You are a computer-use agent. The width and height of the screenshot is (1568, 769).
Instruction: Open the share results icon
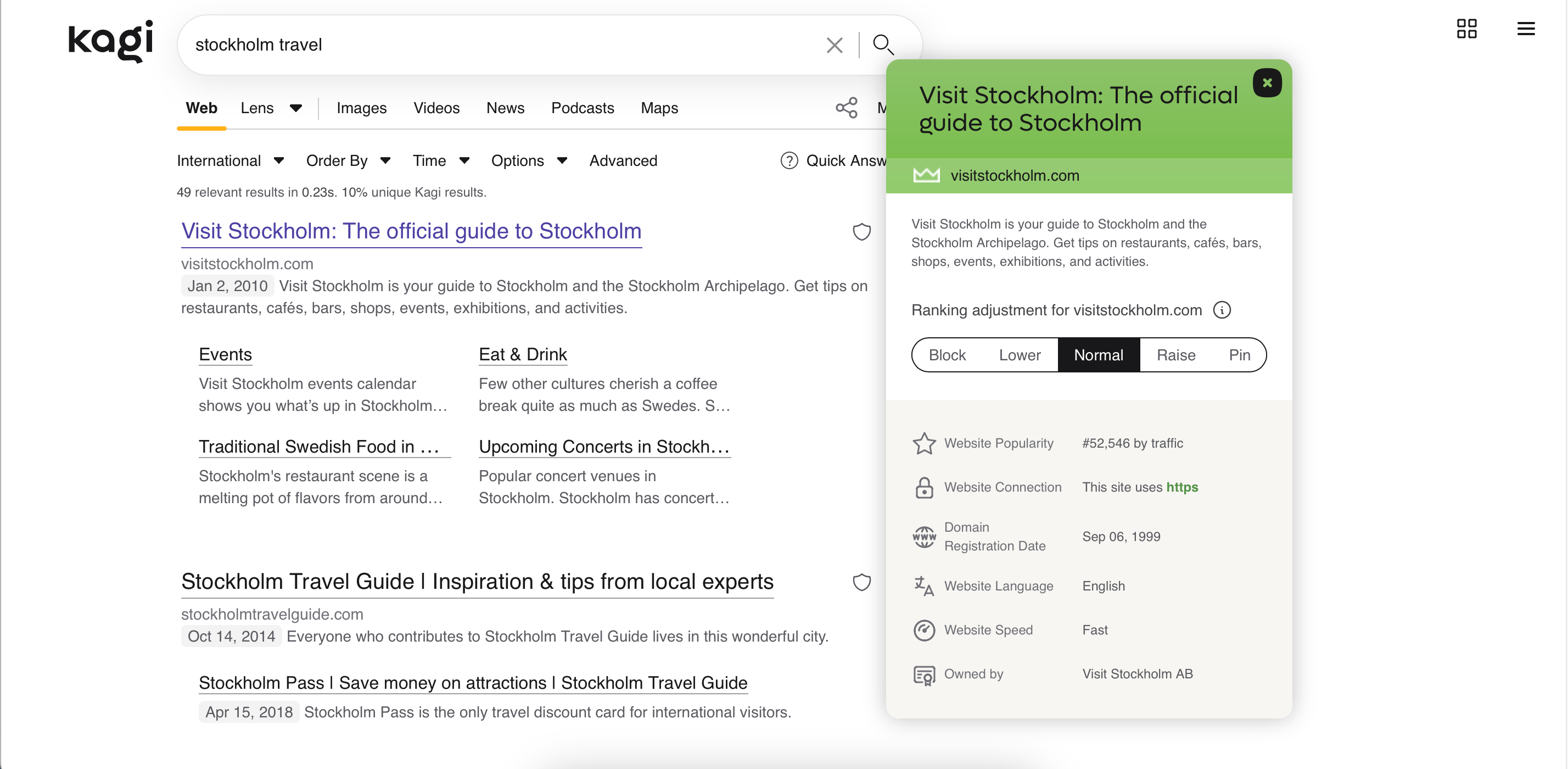[846, 107]
